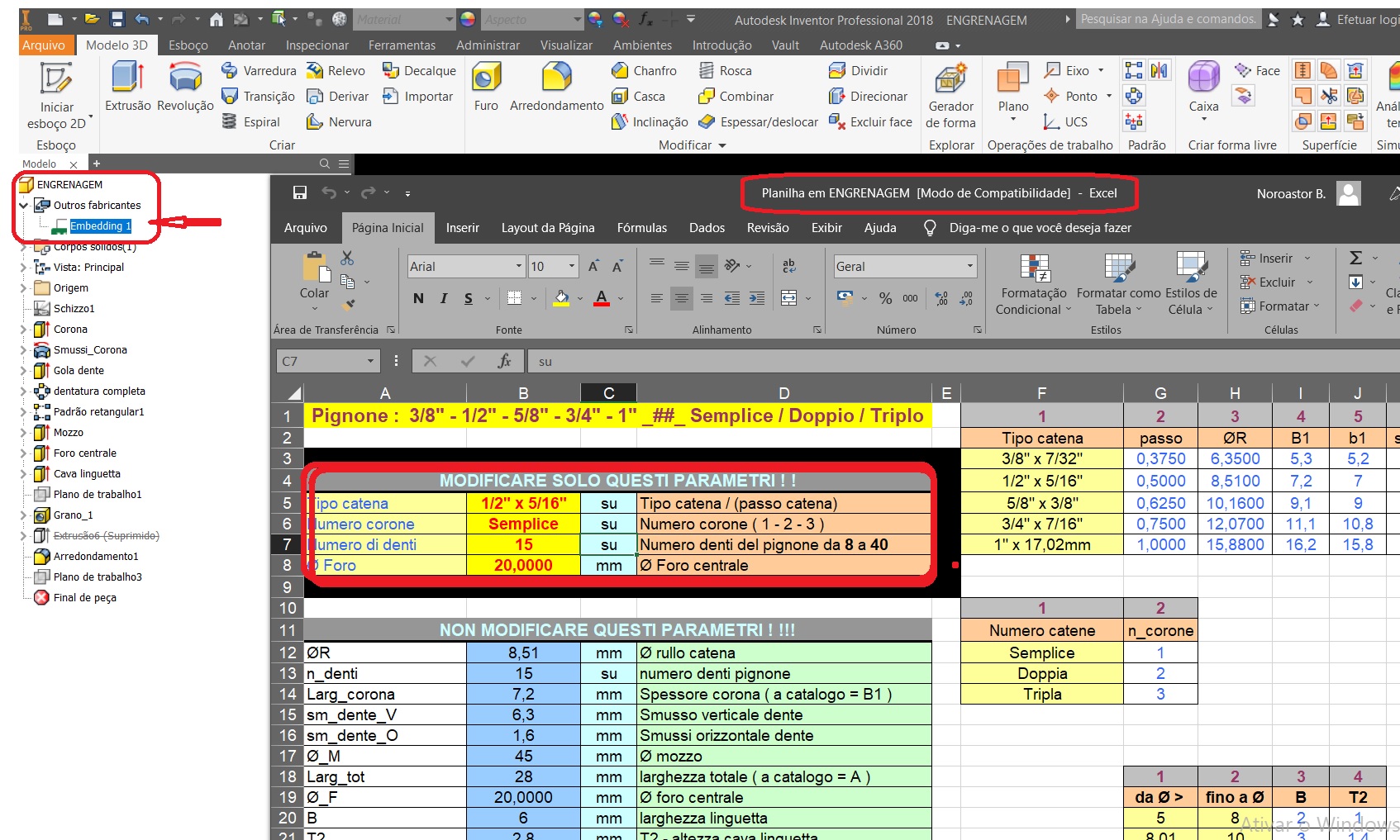Select the Nervura rib tool
This screenshot has height=840, width=1400.
tap(339, 122)
